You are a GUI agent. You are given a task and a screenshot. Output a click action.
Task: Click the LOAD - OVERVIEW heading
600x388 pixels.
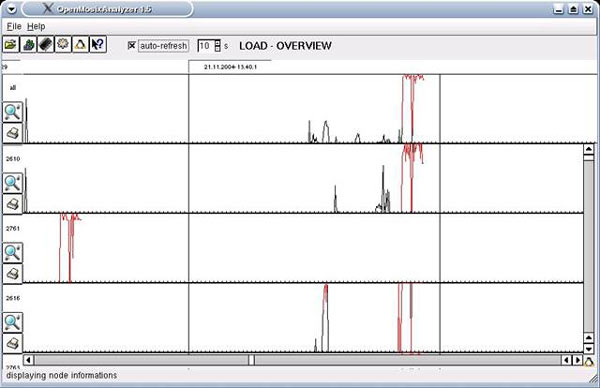point(285,46)
